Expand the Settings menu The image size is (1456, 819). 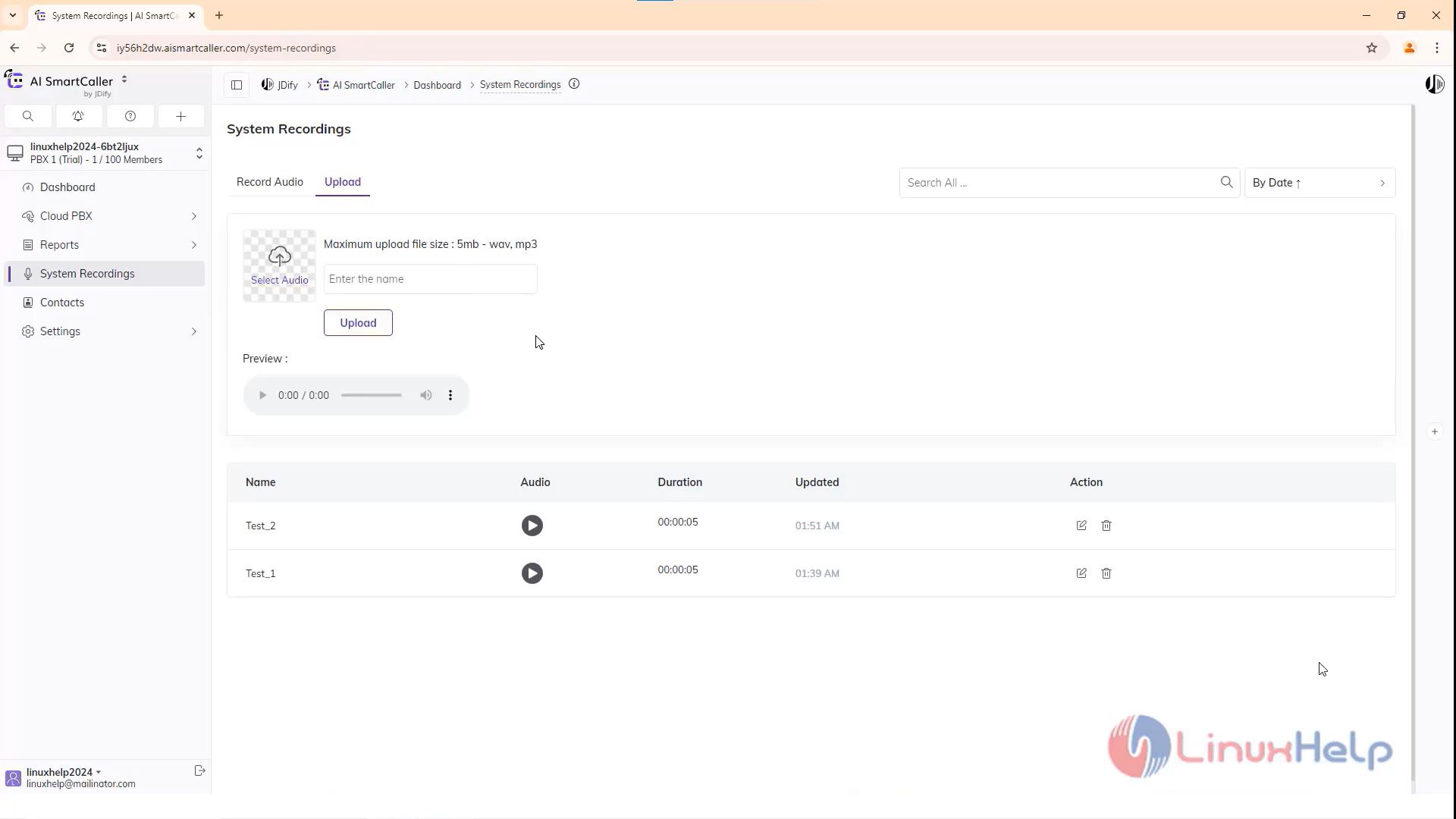pyautogui.click(x=105, y=331)
